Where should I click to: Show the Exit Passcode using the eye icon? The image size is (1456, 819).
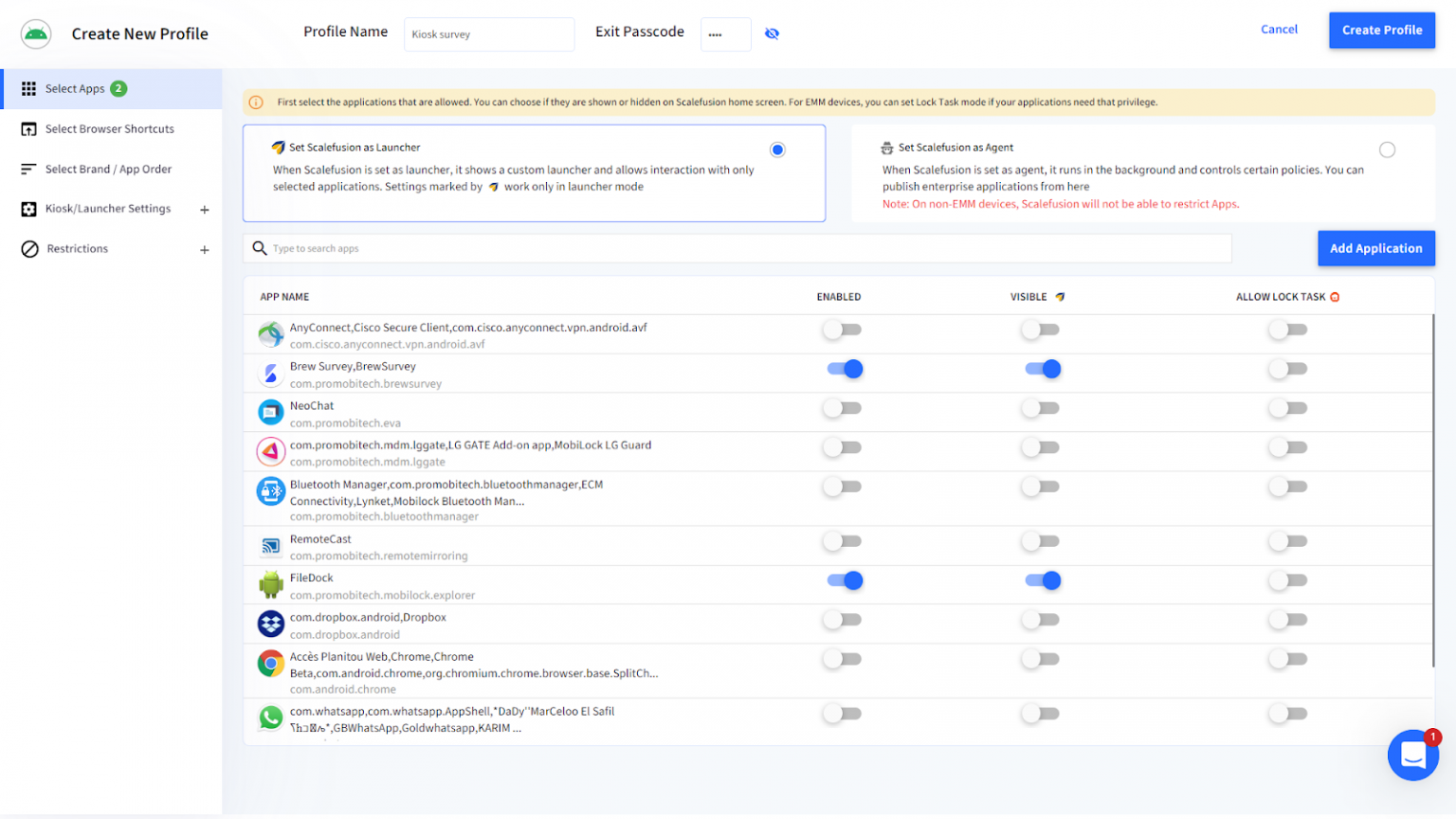click(773, 33)
